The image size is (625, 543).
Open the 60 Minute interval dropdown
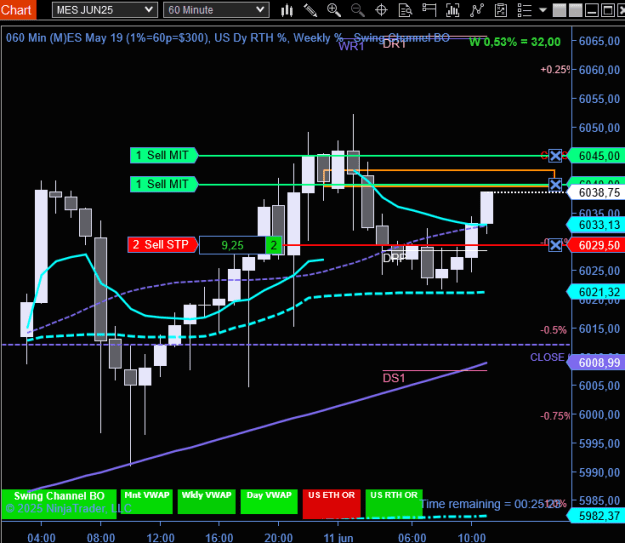pos(216,10)
